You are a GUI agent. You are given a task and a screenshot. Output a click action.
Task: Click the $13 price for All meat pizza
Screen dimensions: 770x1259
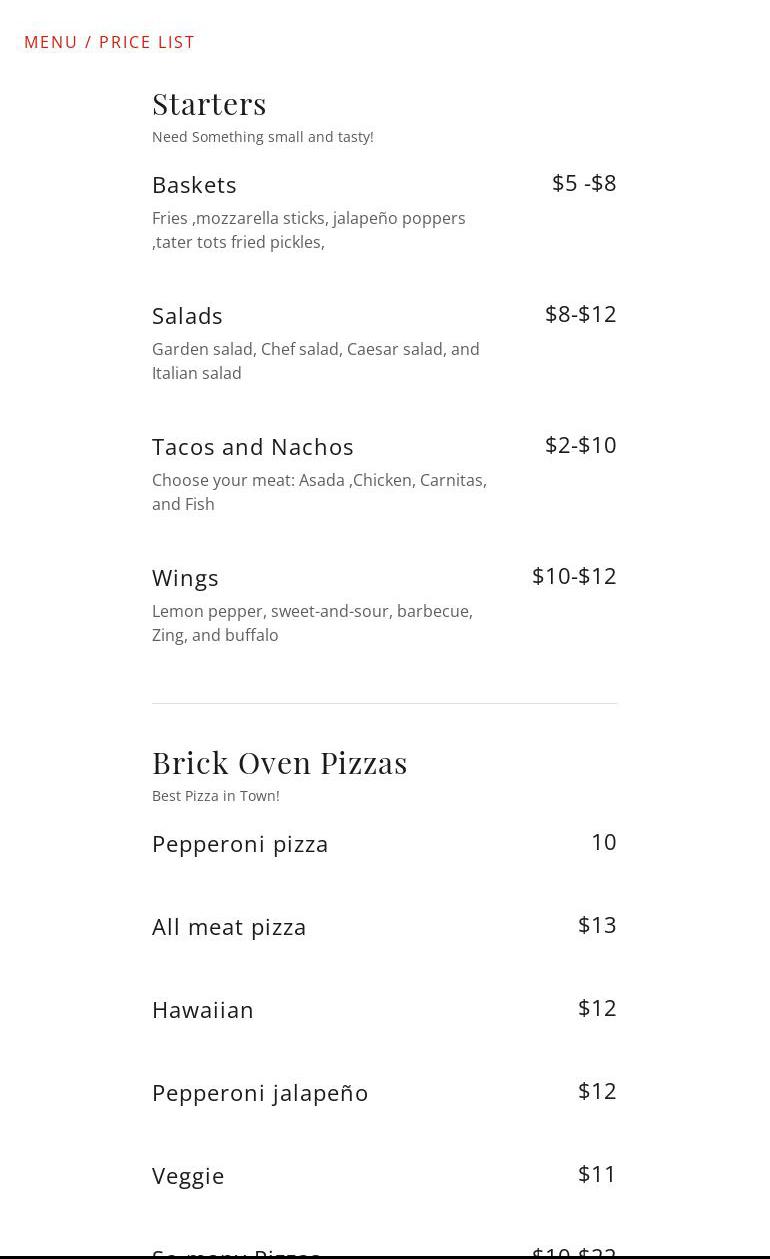[597, 925]
